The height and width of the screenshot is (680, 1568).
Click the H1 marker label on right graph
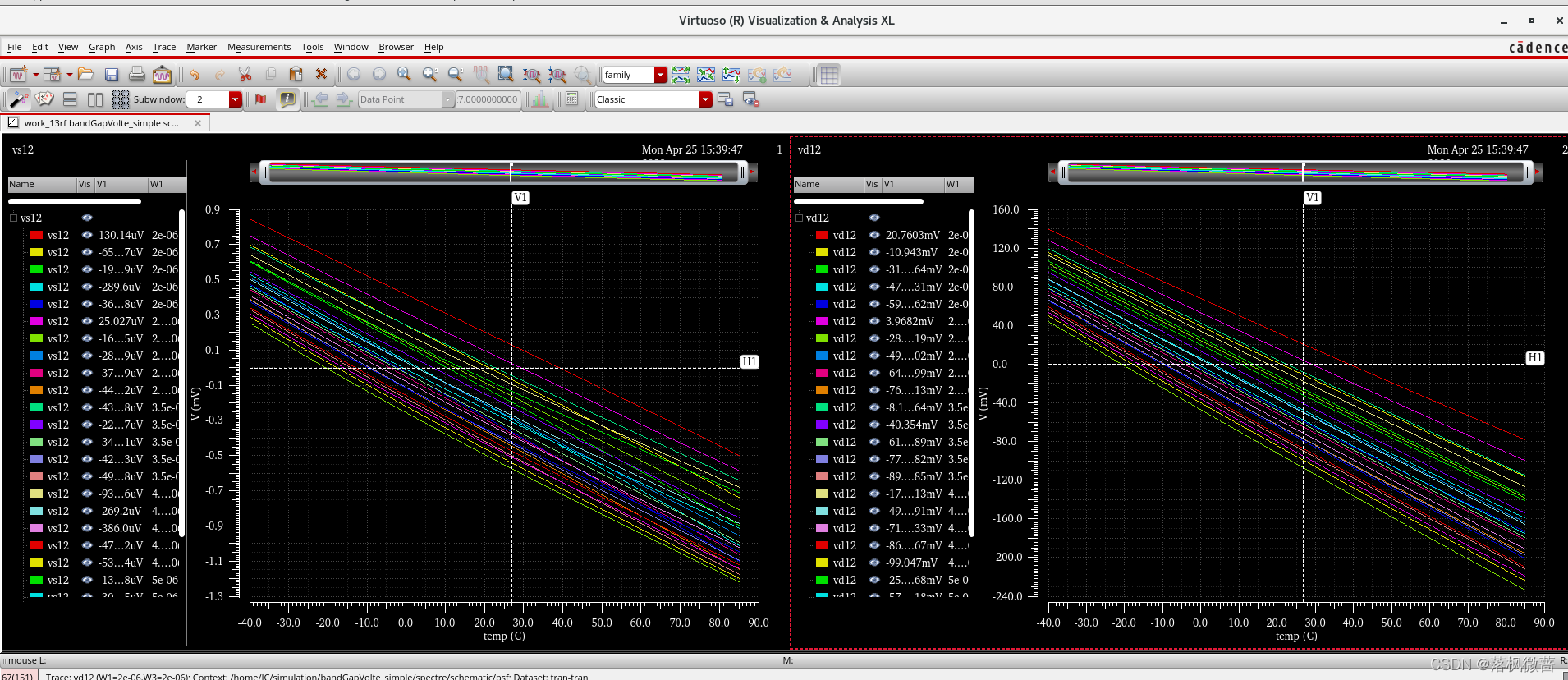pyautogui.click(x=1535, y=358)
